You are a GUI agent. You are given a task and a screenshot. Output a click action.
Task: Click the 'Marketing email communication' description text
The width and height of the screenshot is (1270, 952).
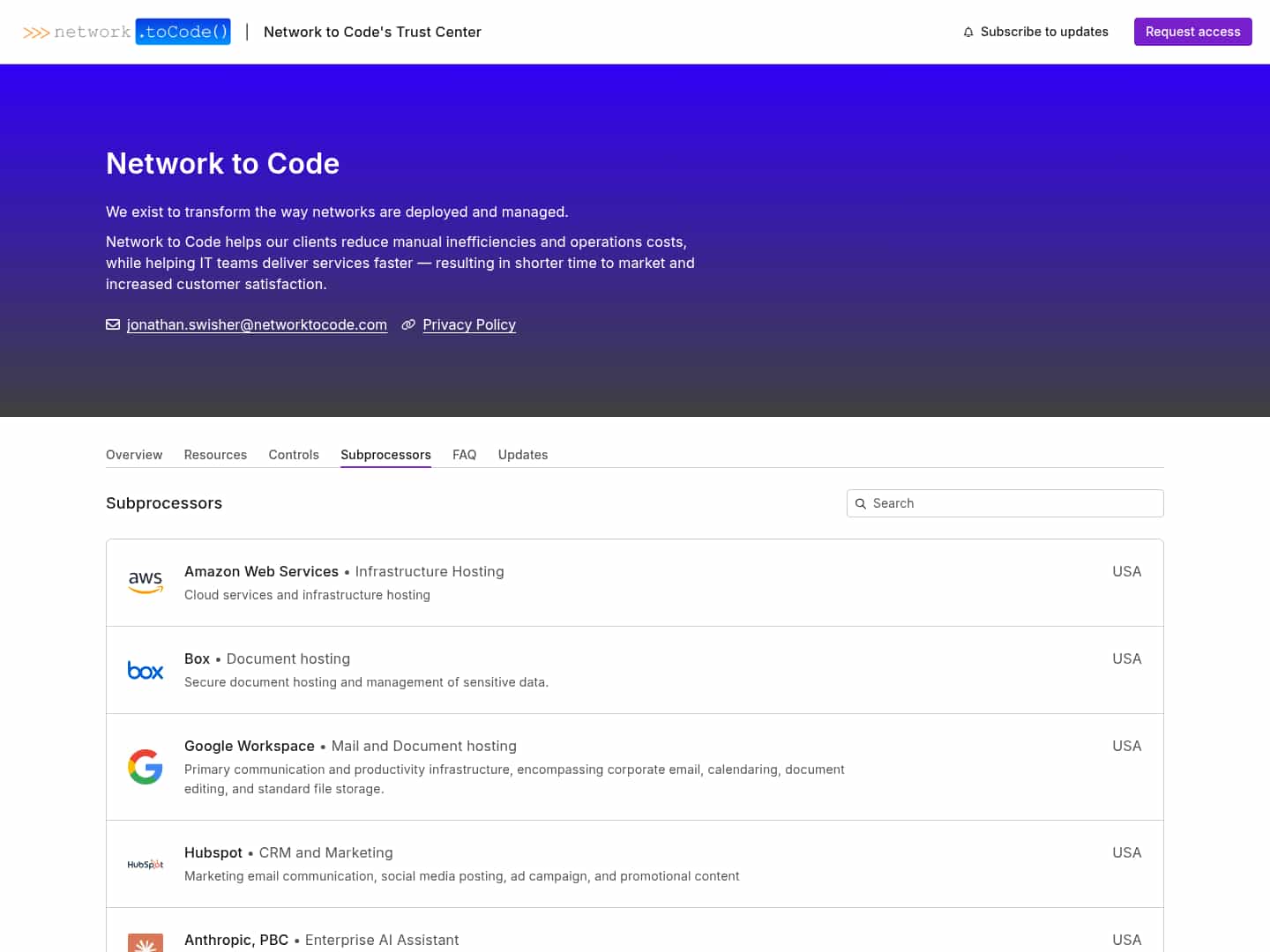point(462,876)
